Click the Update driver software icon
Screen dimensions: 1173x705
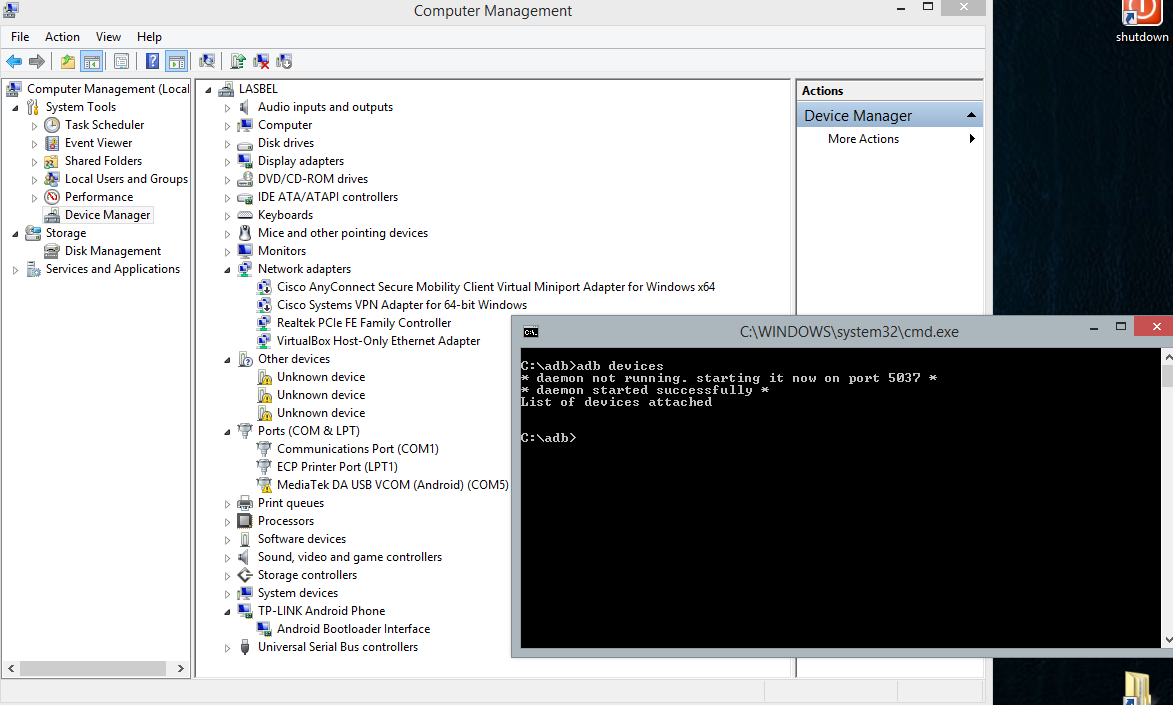pos(238,62)
